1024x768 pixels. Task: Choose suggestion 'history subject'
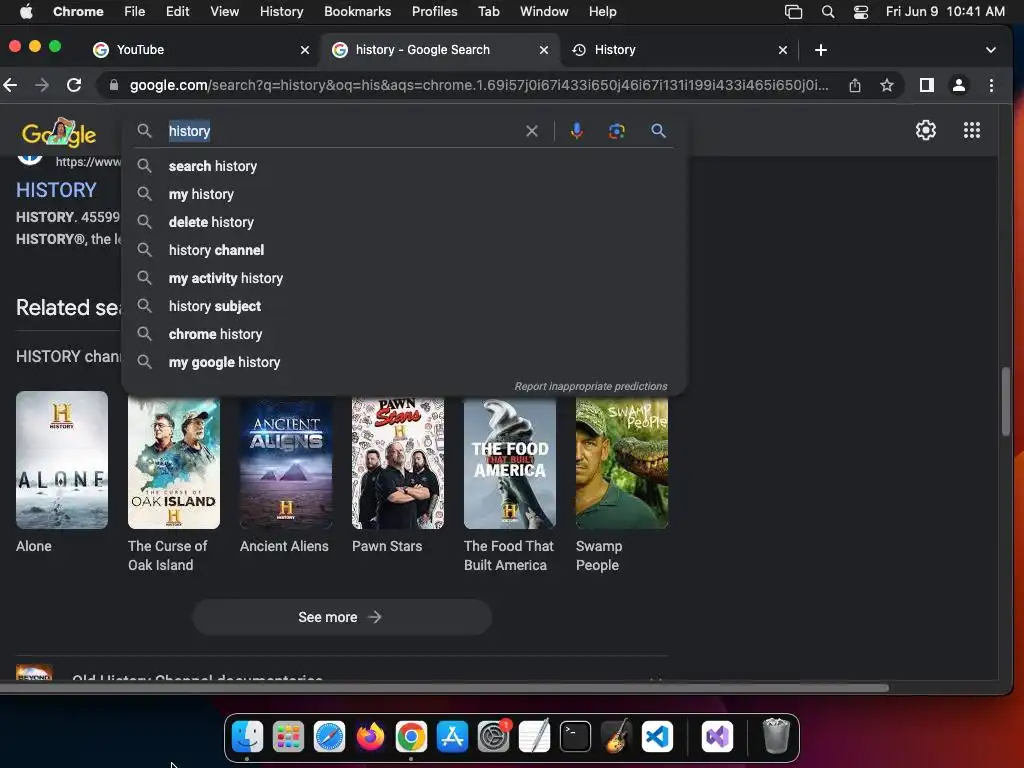click(404, 306)
